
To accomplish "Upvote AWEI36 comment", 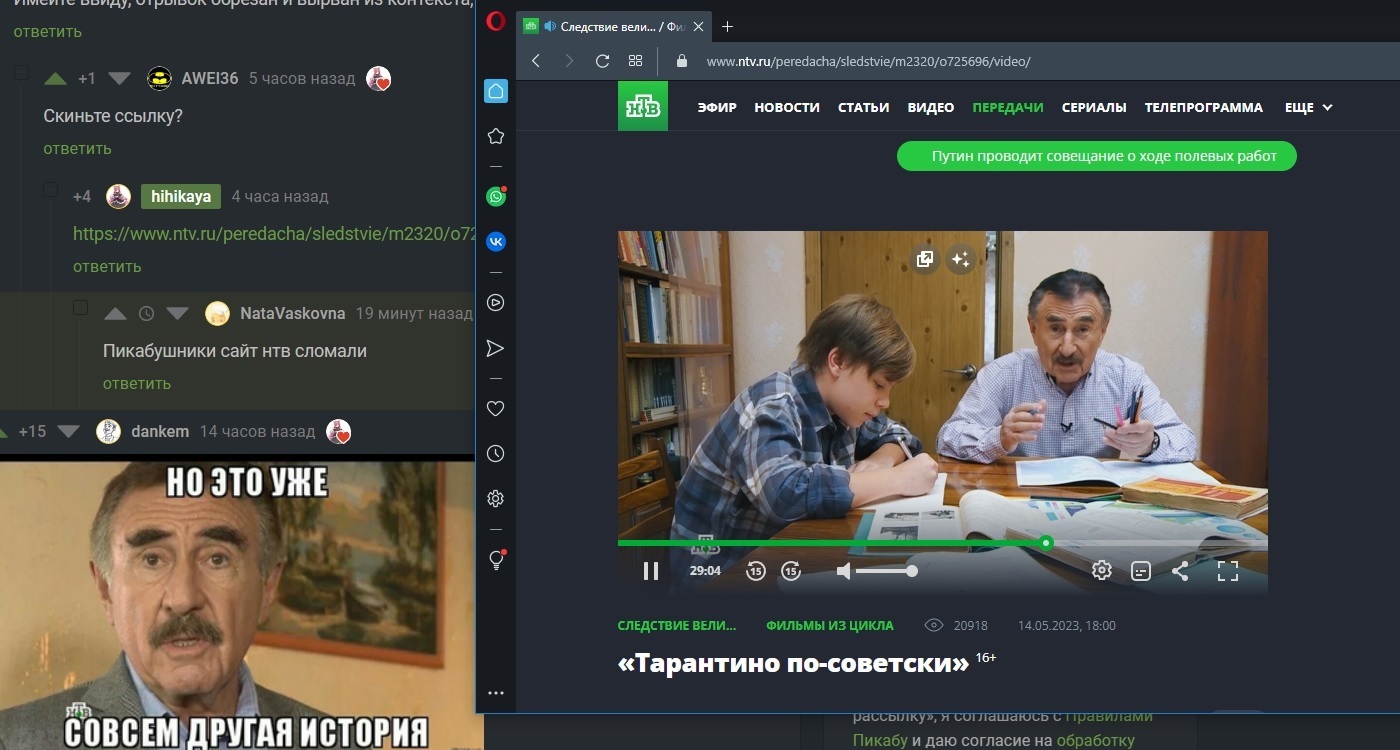I will [55, 78].
